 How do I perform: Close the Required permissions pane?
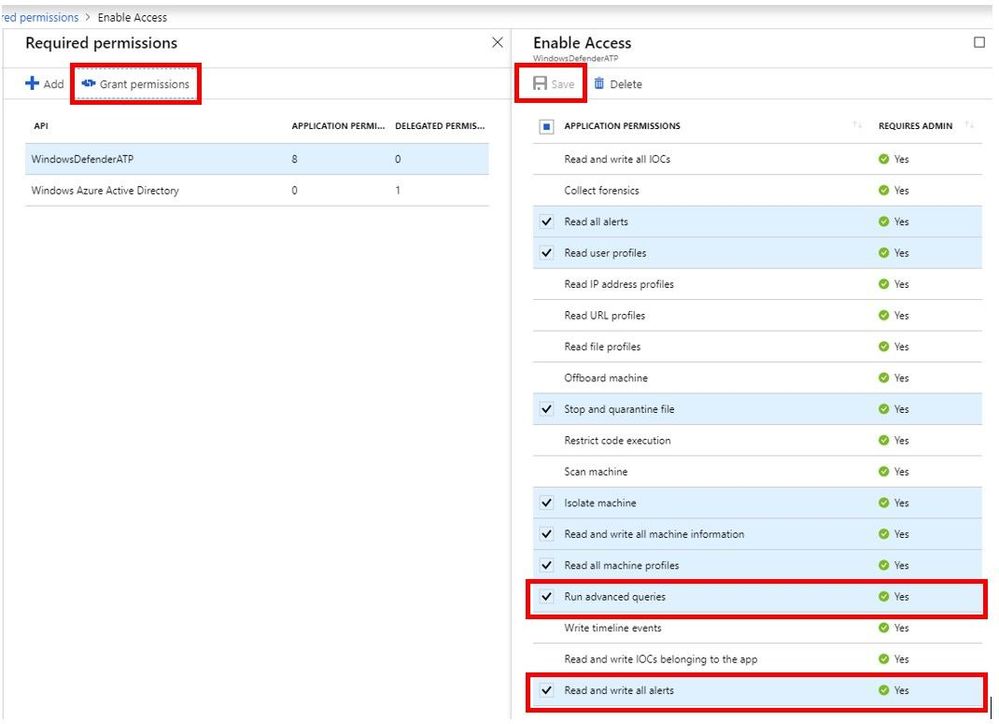498,43
